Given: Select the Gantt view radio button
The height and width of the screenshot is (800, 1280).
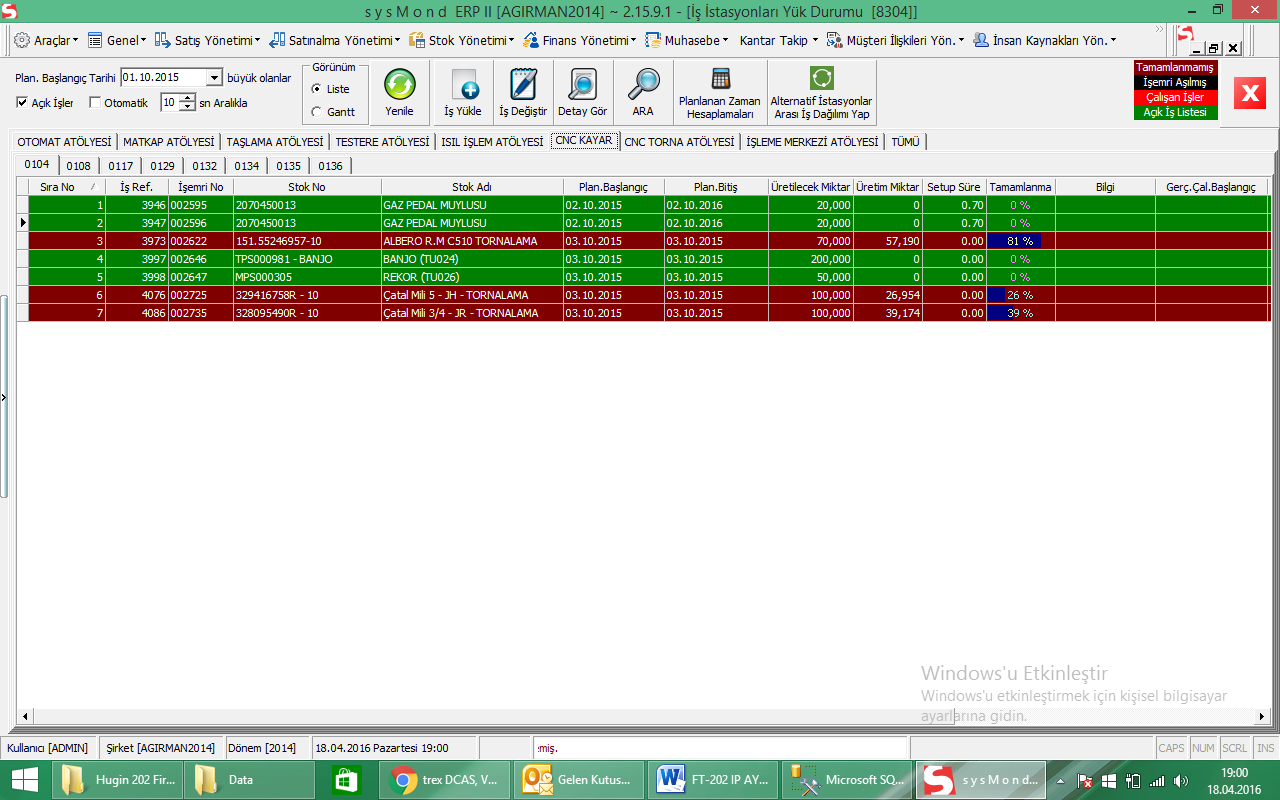Looking at the screenshot, I should 317,112.
